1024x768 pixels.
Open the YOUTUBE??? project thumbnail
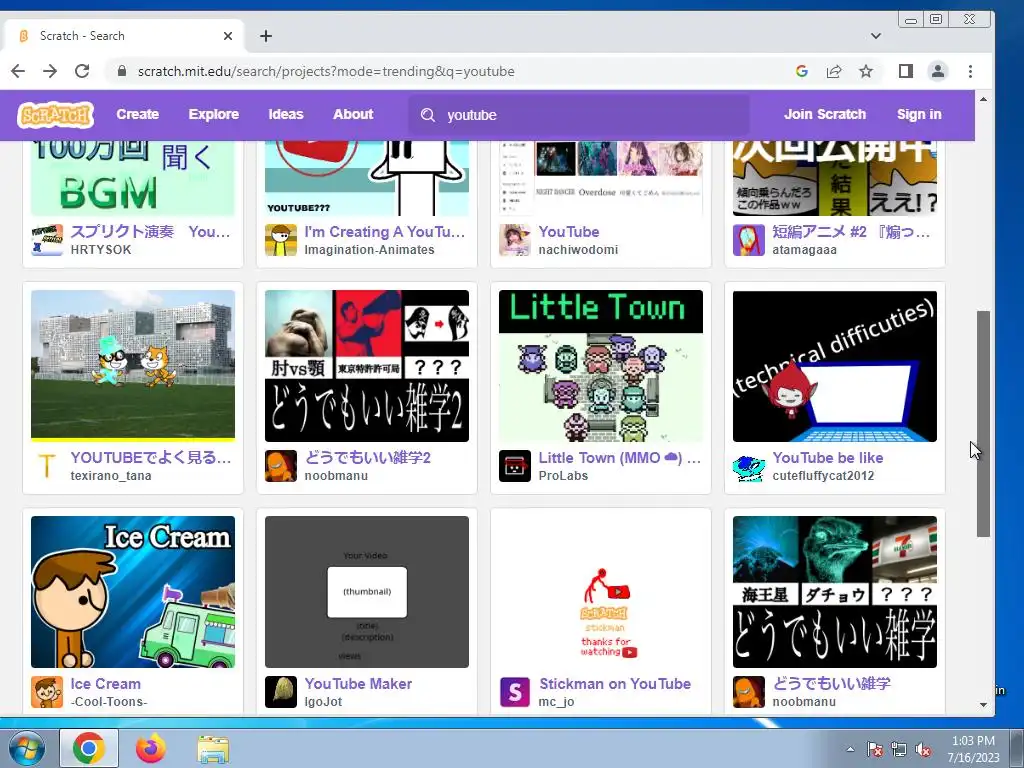pyautogui.click(x=366, y=178)
